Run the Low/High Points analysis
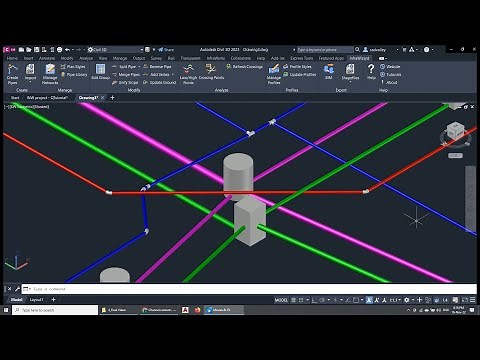This screenshot has width=480, height=360. 188,74
